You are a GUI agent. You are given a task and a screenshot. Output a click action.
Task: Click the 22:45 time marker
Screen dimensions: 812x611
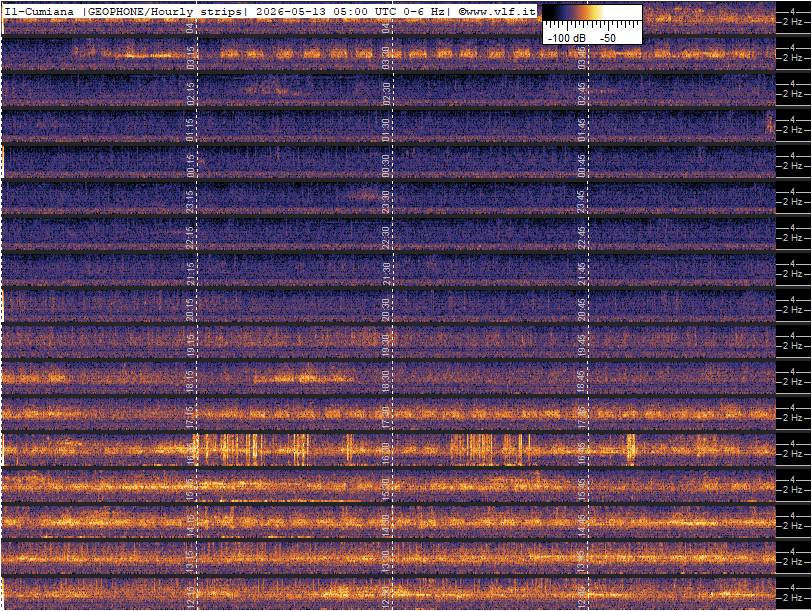(x=582, y=238)
